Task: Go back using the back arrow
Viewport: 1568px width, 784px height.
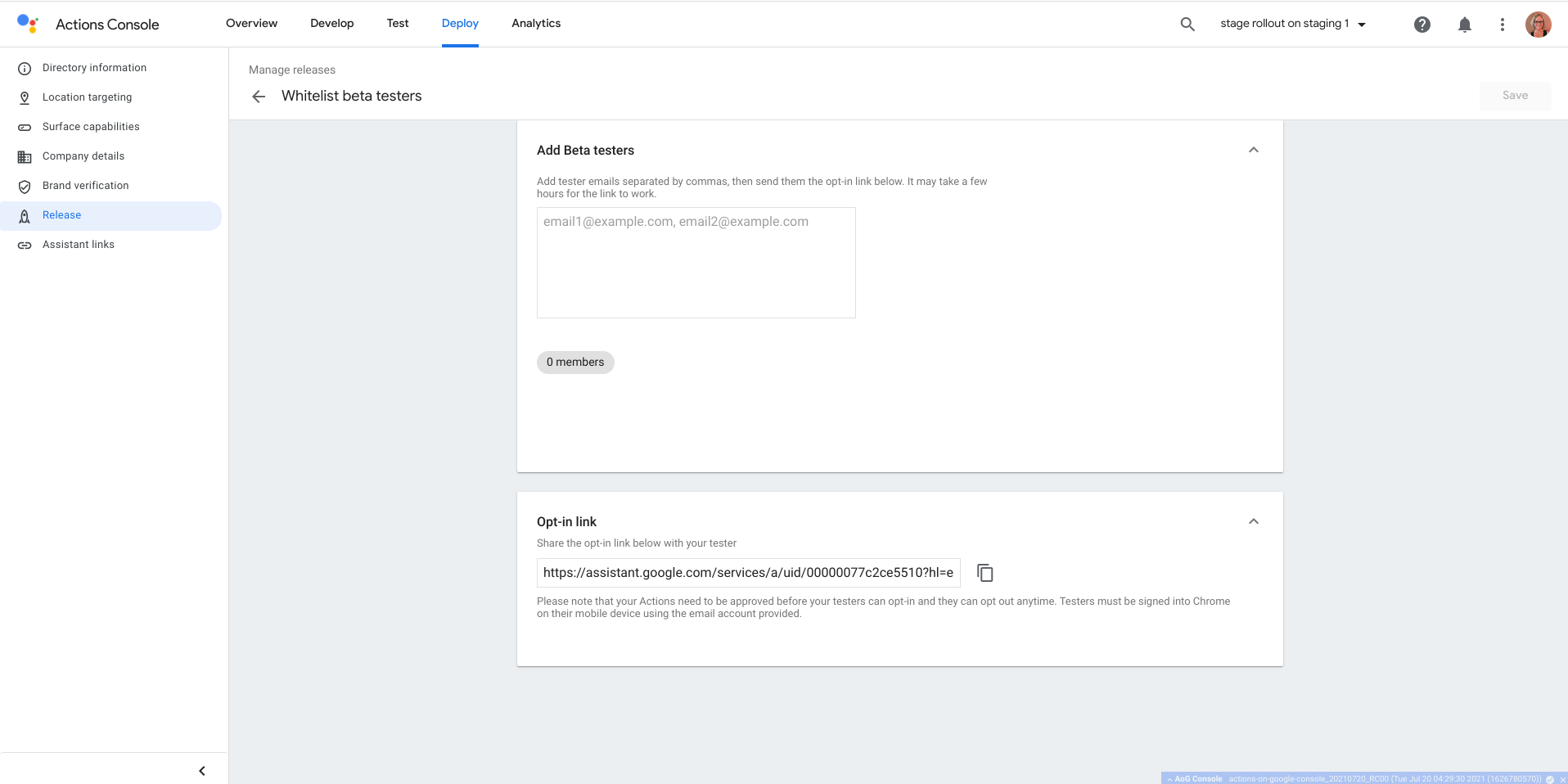Action: click(x=258, y=96)
